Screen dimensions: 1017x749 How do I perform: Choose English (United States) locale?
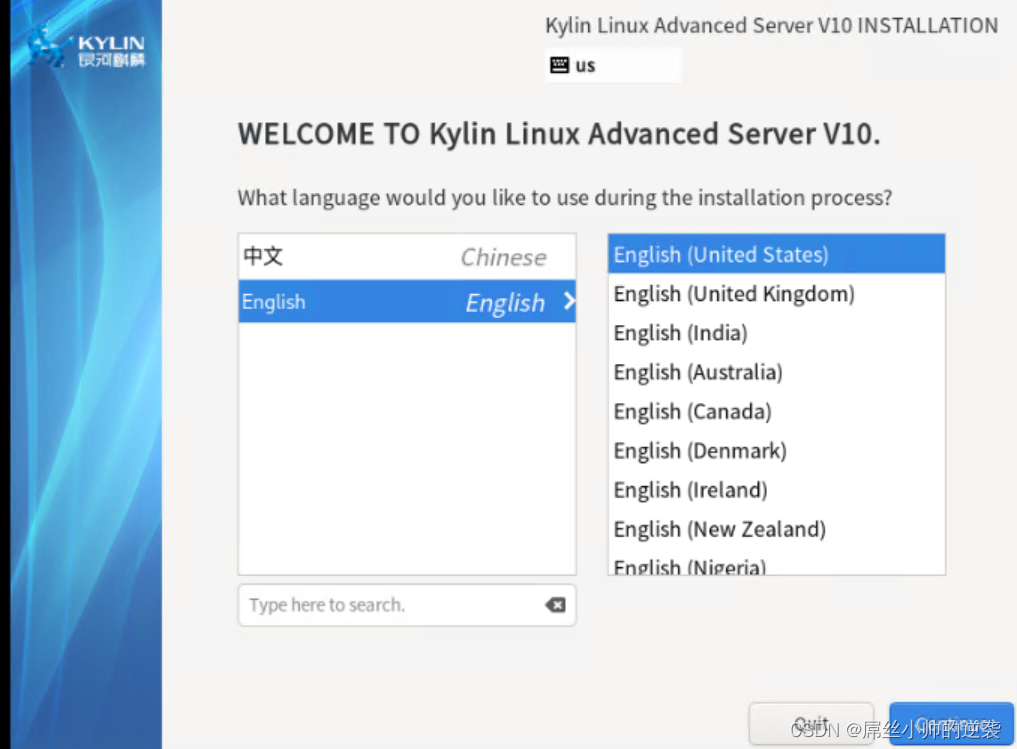click(776, 255)
